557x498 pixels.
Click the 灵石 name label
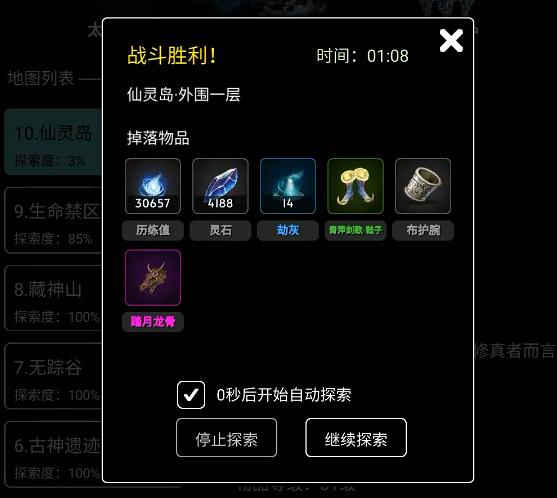(x=220, y=231)
